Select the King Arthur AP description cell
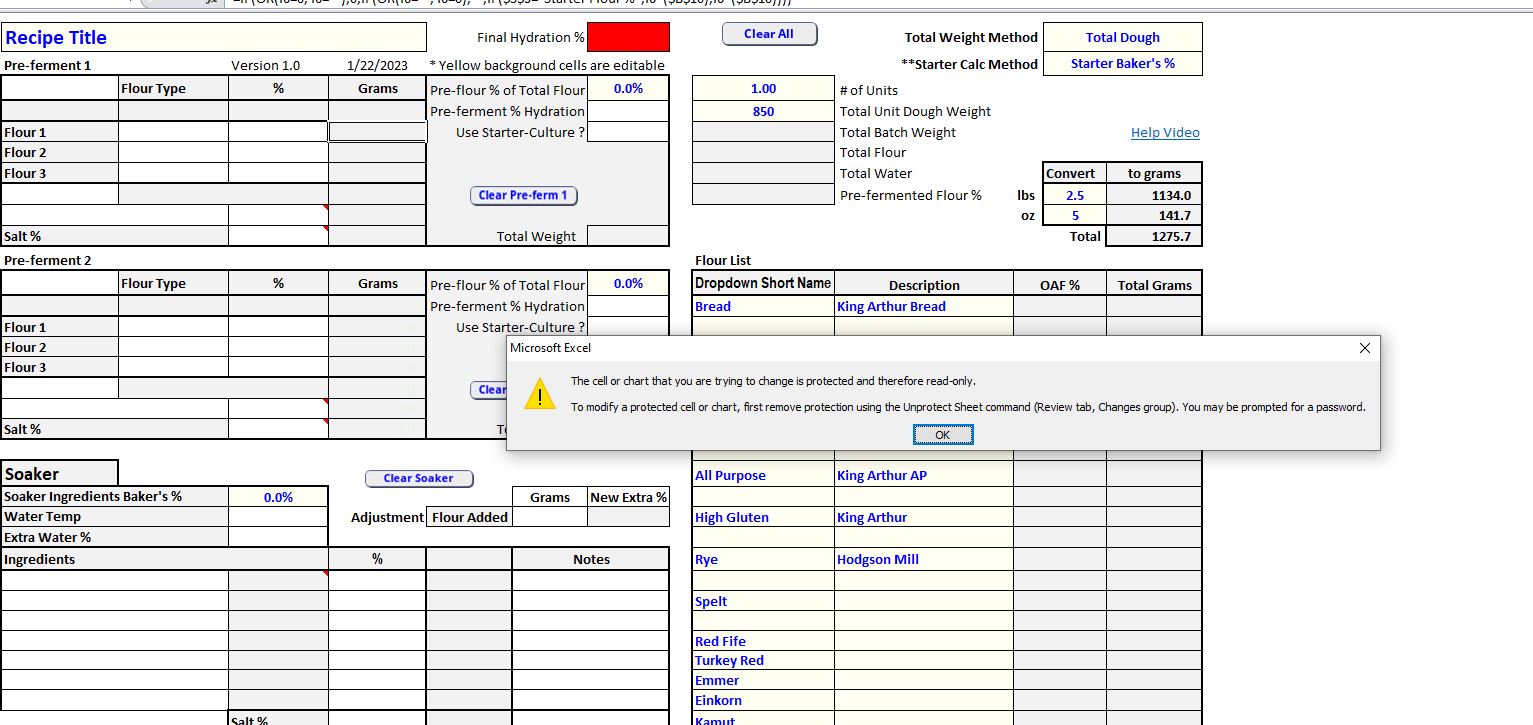The height and width of the screenshot is (725, 1533). pos(923,475)
